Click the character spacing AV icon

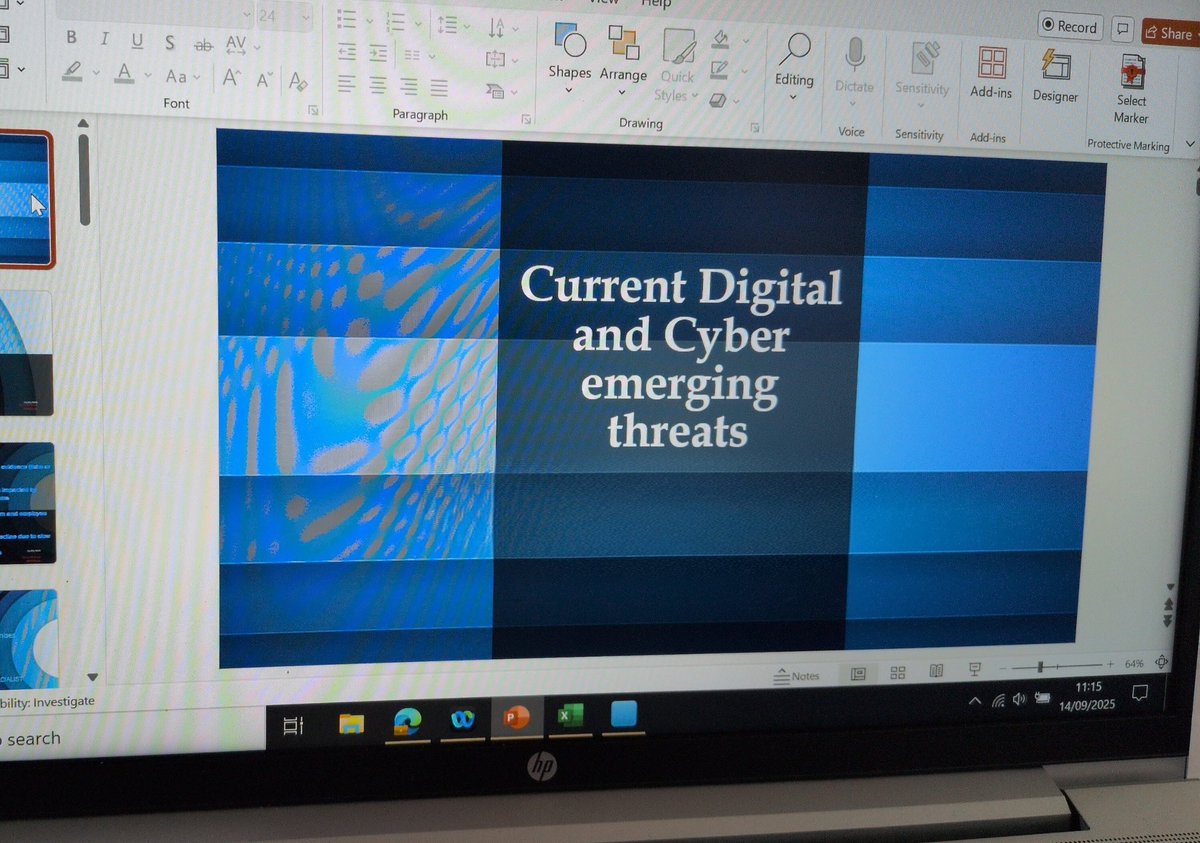pyautogui.click(x=236, y=44)
